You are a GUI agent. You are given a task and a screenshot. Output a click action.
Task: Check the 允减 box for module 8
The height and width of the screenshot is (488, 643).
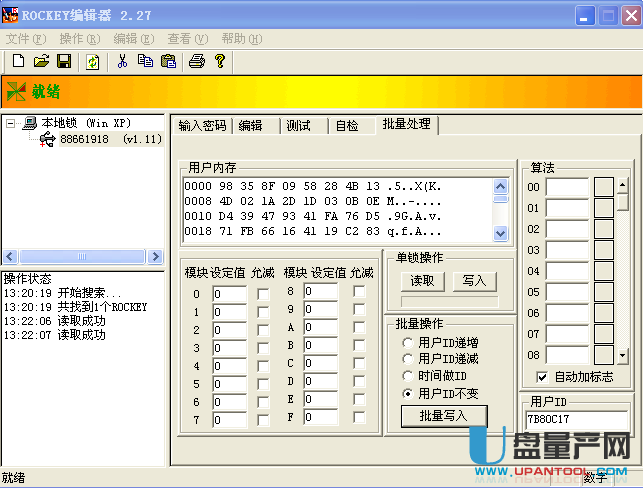(x=359, y=292)
